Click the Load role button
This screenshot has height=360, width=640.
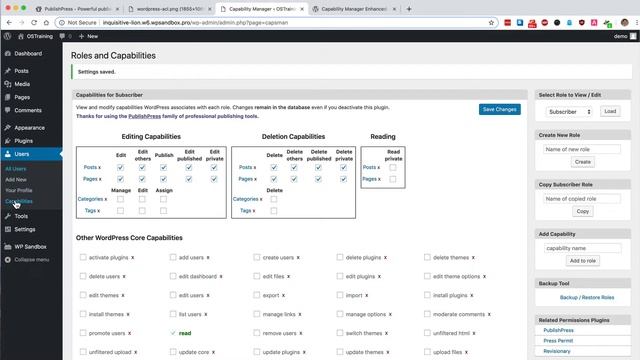(610, 111)
